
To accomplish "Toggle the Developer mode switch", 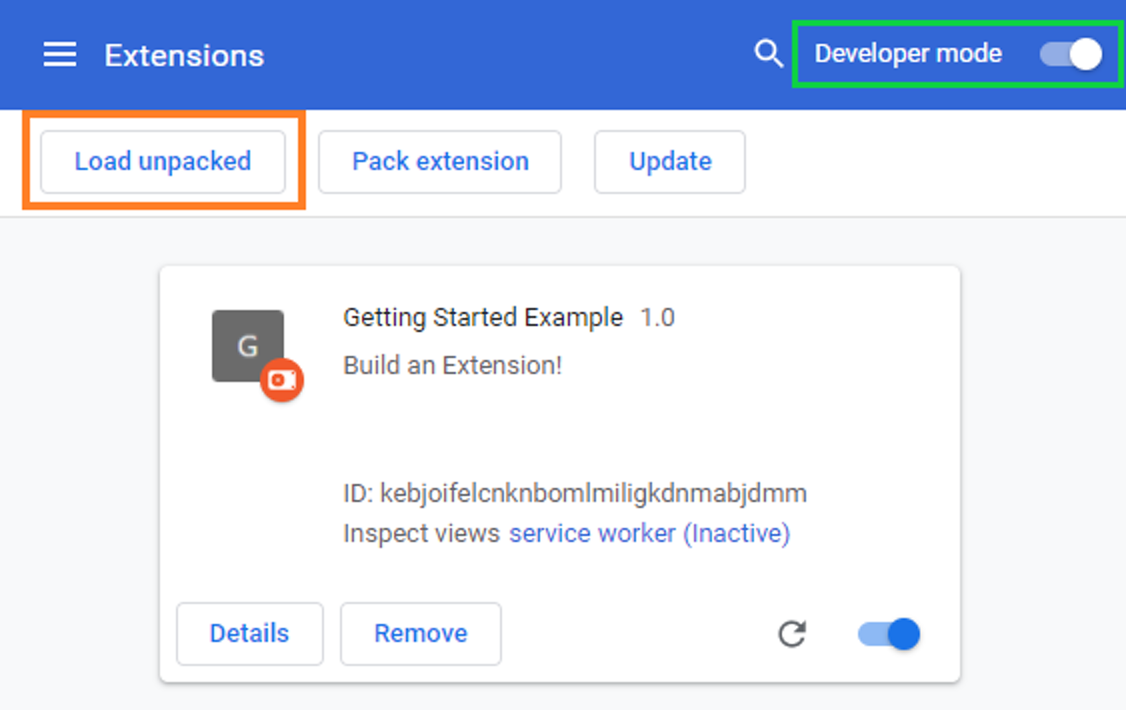I will click(x=1071, y=54).
